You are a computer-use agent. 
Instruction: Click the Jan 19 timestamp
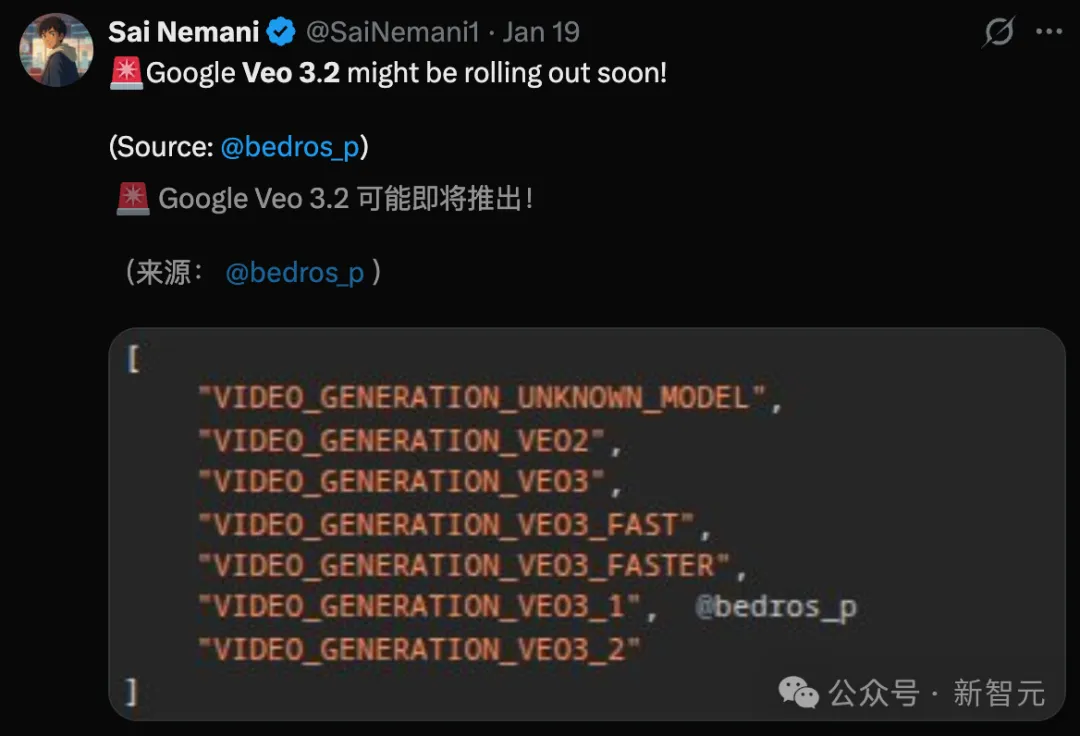pyautogui.click(x=541, y=32)
